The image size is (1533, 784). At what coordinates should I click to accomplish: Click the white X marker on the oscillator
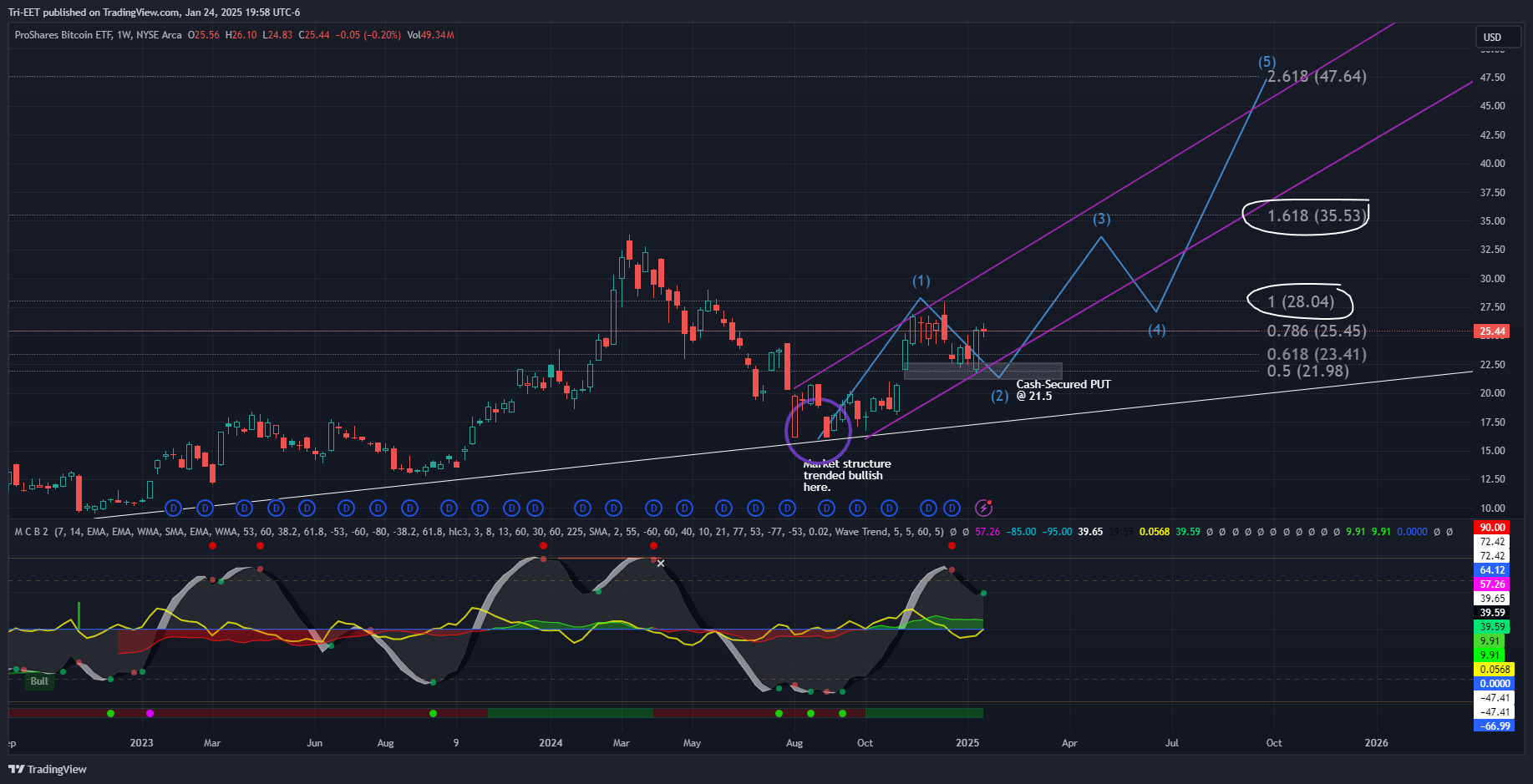[x=661, y=564]
